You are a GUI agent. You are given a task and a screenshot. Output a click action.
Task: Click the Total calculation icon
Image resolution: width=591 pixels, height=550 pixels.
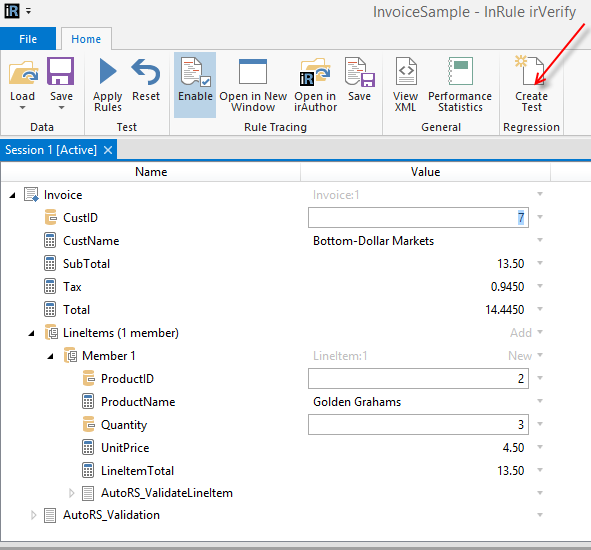[50, 309]
